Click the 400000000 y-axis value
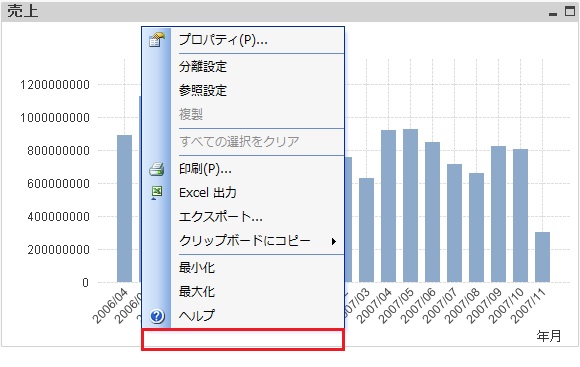Screen dimensions: 580x367 (x=58, y=216)
